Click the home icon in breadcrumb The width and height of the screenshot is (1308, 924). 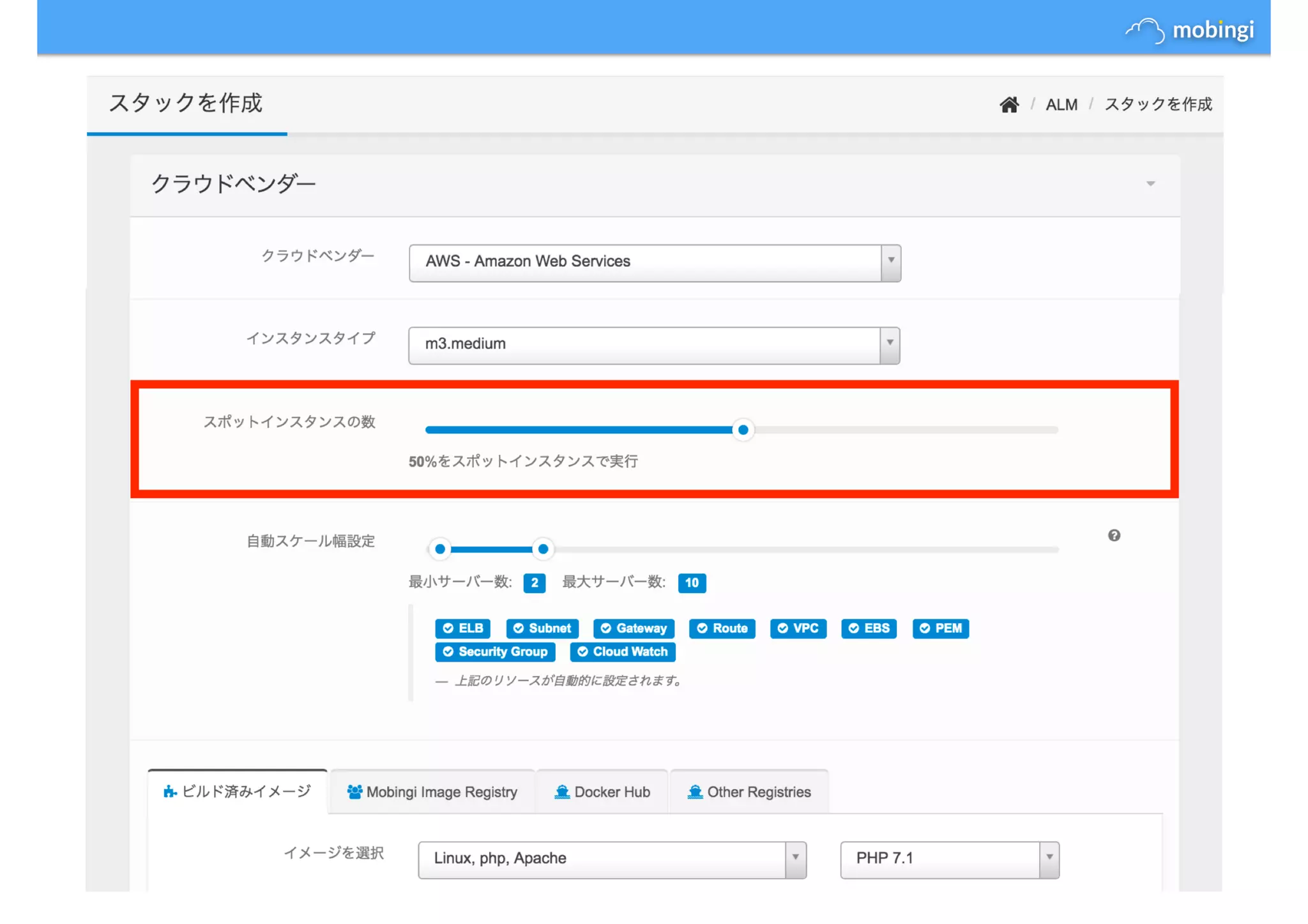coord(1008,105)
